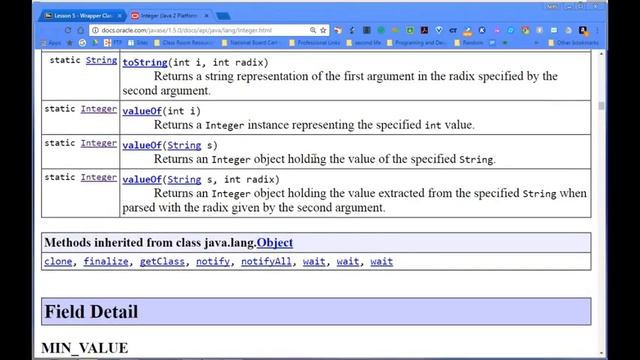Image resolution: width=640 pixels, height=360 pixels.
Task: Open the inherited notifyAll method link
Action: point(266,262)
